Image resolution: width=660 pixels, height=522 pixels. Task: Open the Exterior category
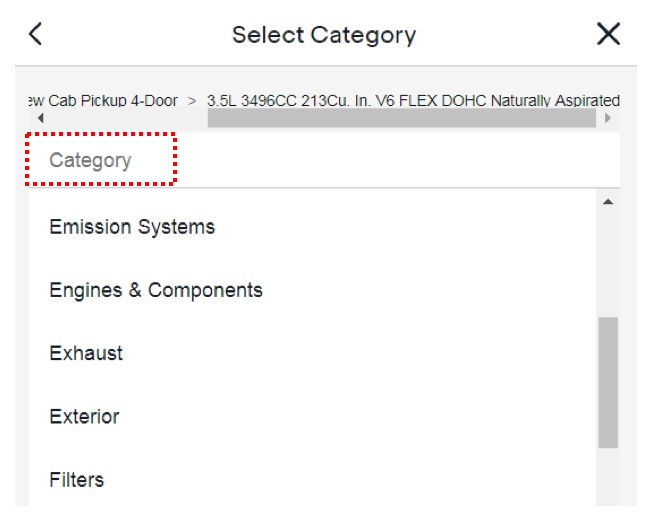tap(84, 416)
